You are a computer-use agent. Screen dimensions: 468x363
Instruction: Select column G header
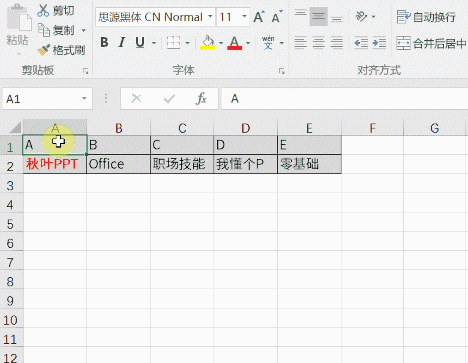434,128
